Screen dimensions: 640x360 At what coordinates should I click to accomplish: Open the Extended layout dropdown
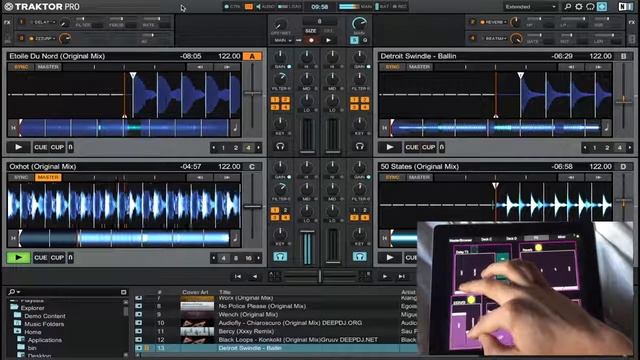530,7
